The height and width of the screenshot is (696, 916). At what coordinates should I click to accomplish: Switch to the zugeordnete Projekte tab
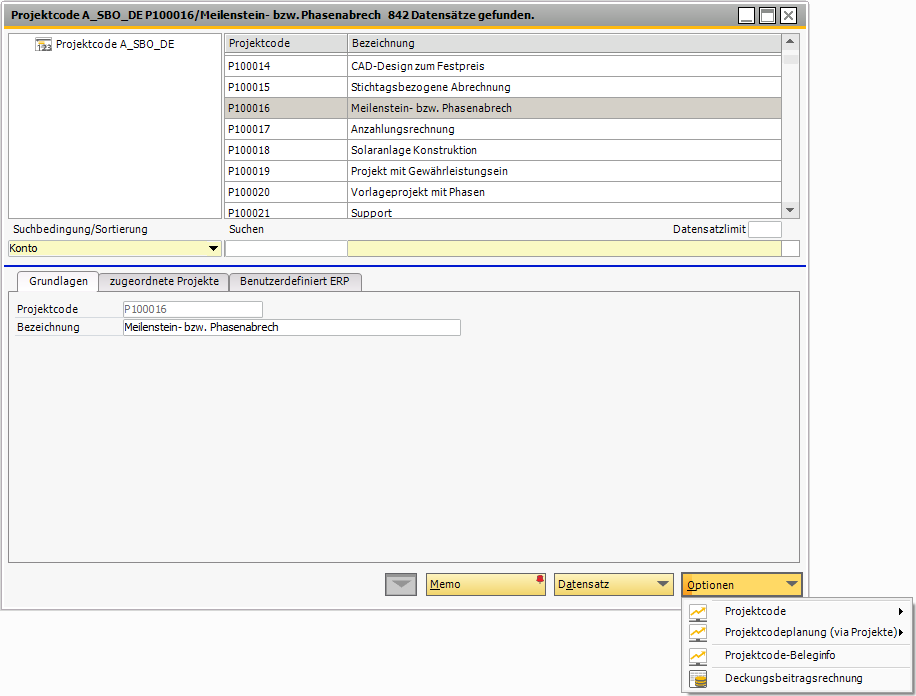pos(163,281)
